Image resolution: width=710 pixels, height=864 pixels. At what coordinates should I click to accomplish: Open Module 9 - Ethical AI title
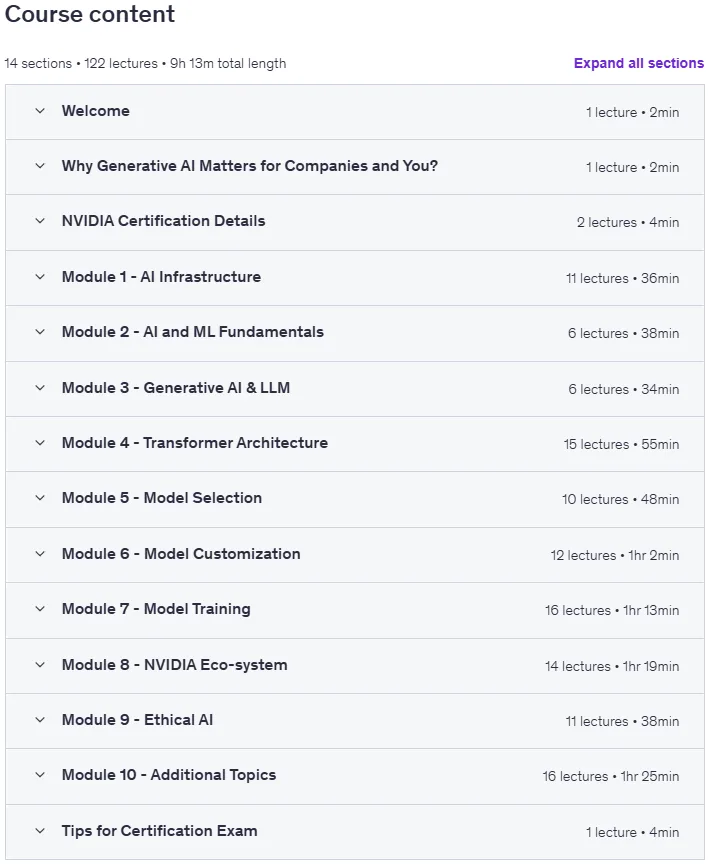coord(137,720)
